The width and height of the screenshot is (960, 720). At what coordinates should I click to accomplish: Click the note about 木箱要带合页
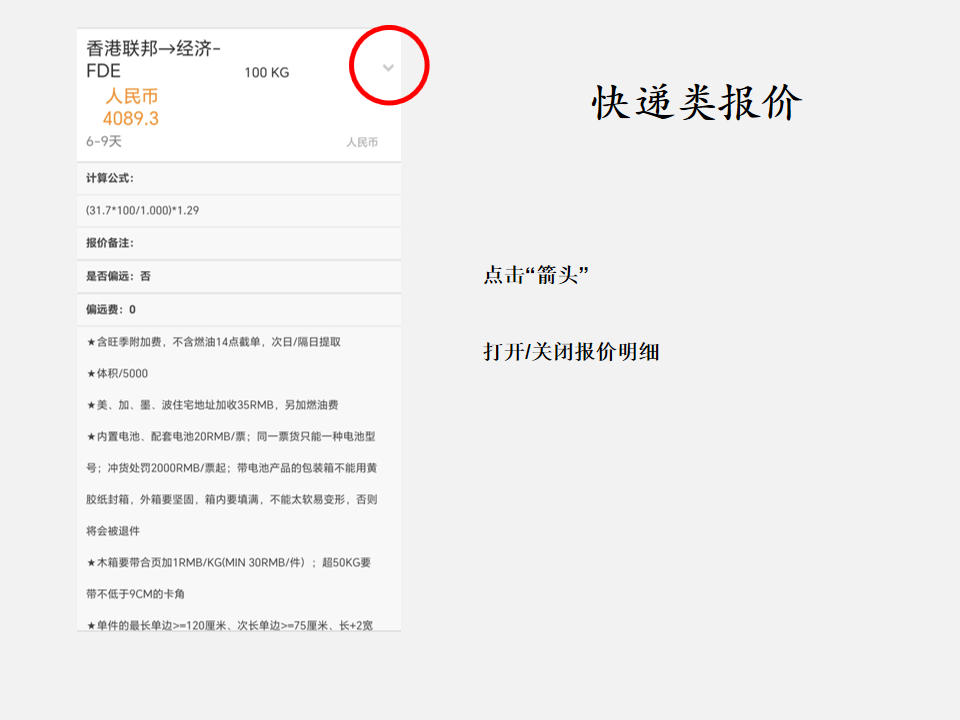coord(229,563)
